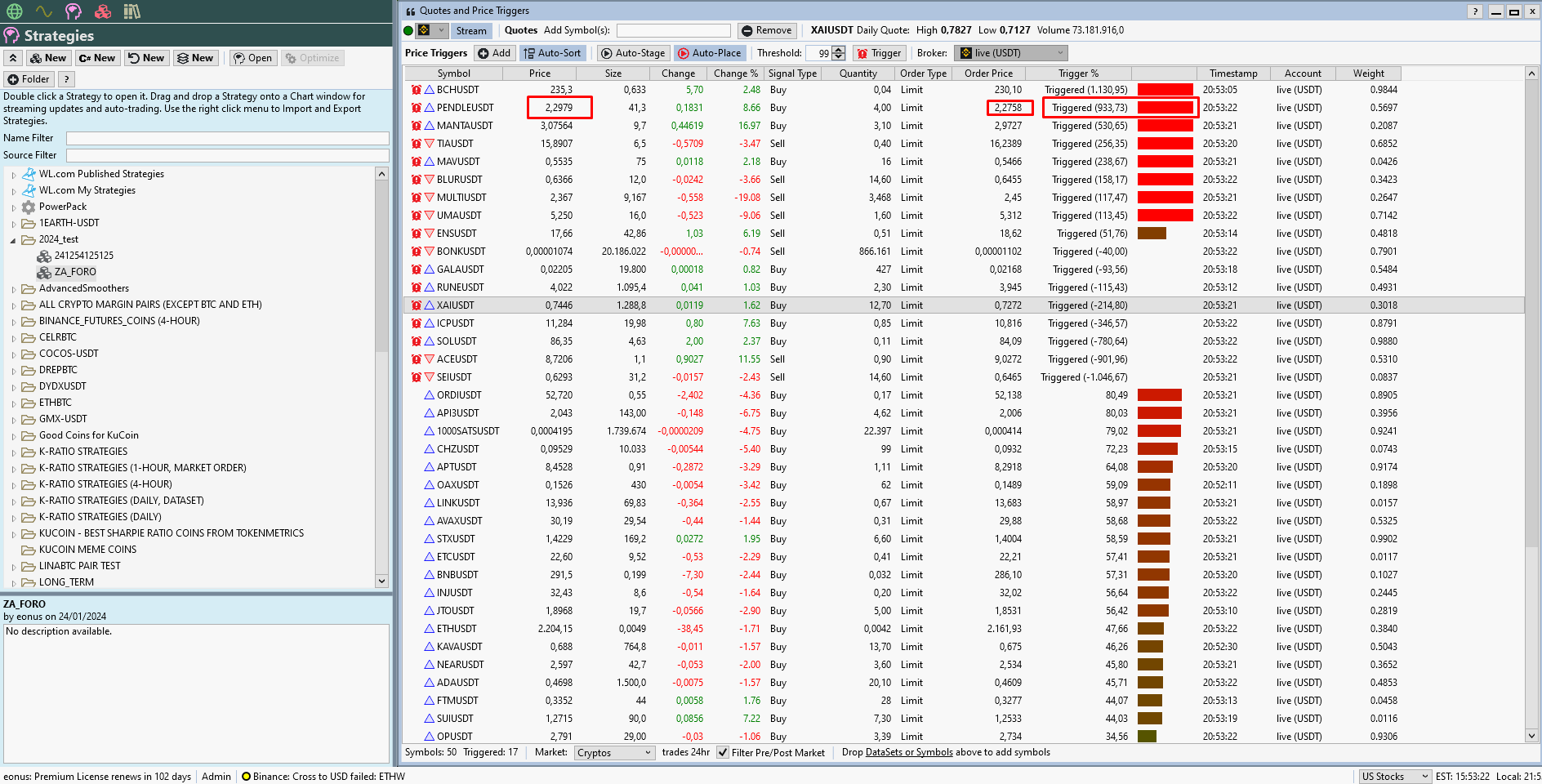
Task: Select the Binance data provider dropdown
Action: (432, 30)
